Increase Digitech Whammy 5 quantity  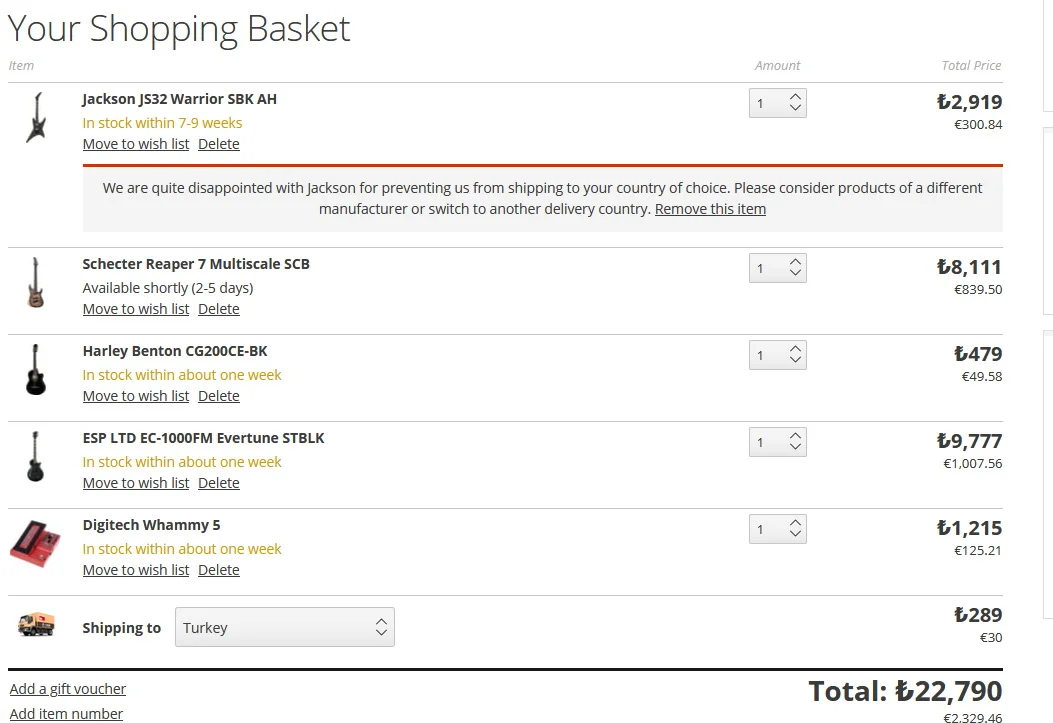point(795,522)
